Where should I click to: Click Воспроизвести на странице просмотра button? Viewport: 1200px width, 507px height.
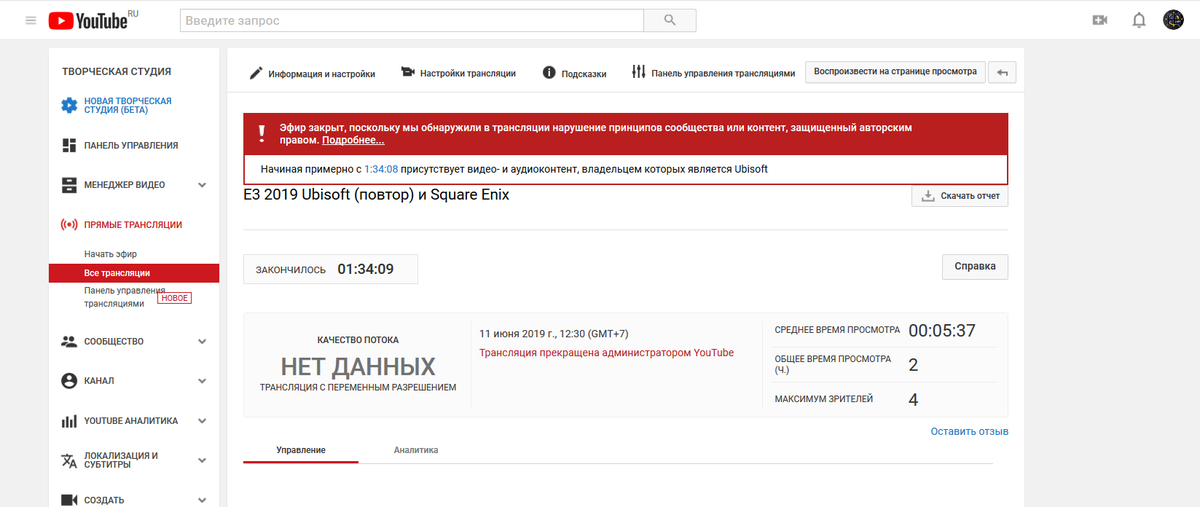896,72
